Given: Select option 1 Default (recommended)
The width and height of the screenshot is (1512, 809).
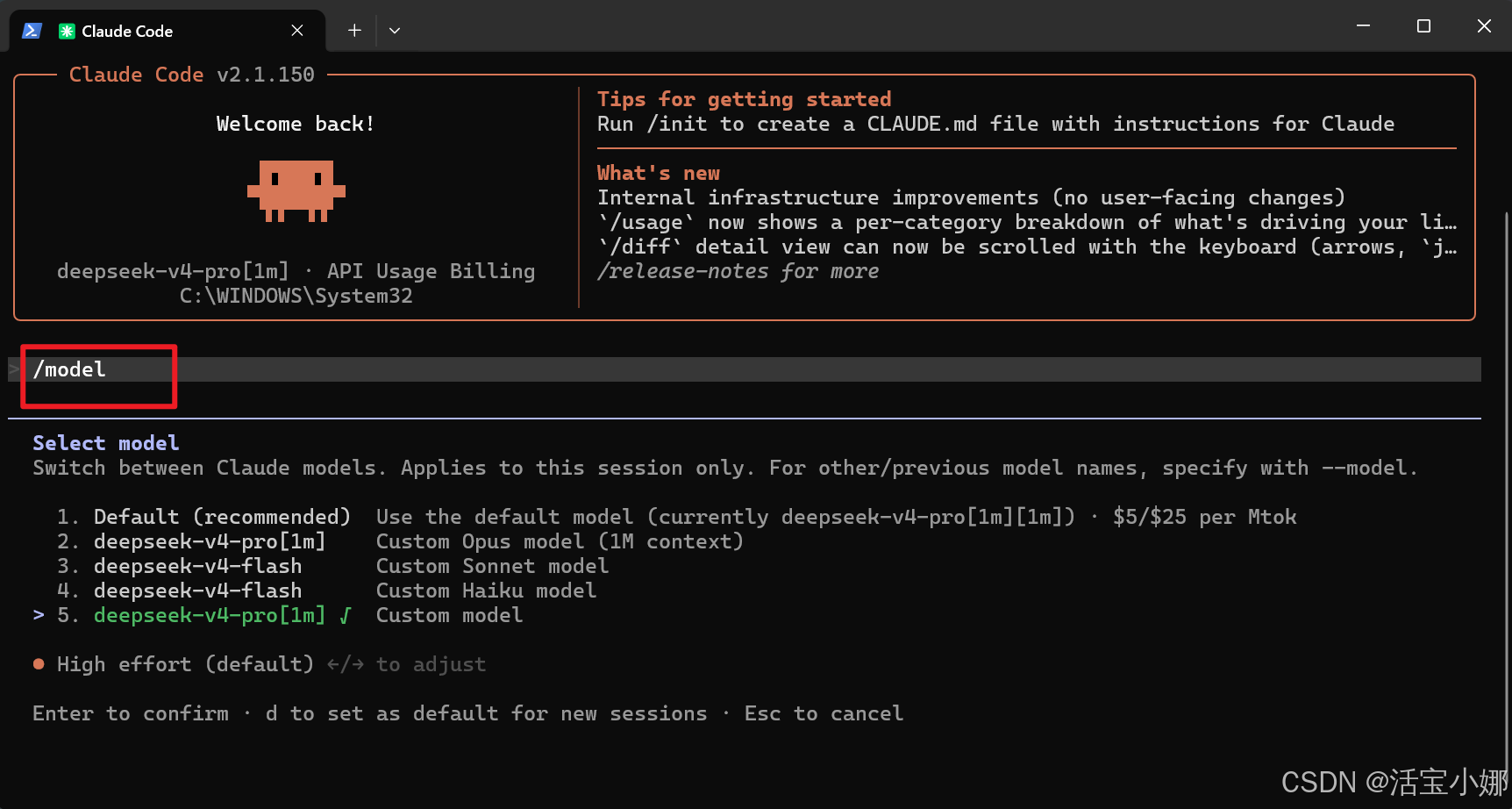Looking at the screenshot, I should pos(677,517).
